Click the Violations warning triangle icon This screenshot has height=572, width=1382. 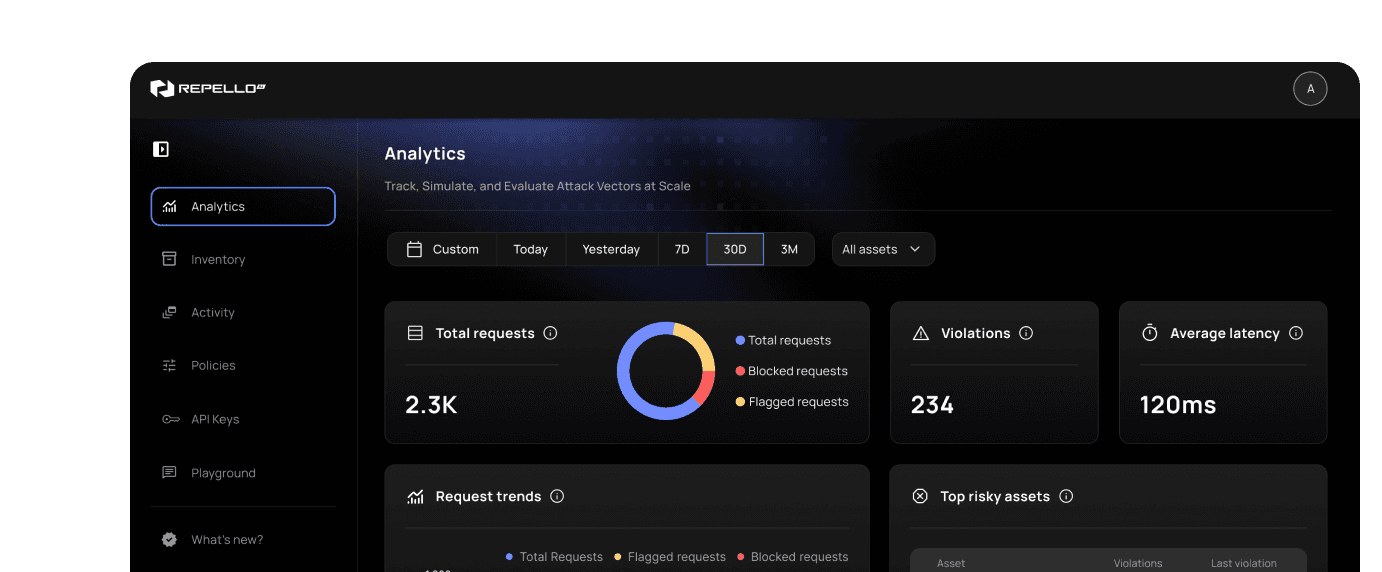[x=921, y=334]
